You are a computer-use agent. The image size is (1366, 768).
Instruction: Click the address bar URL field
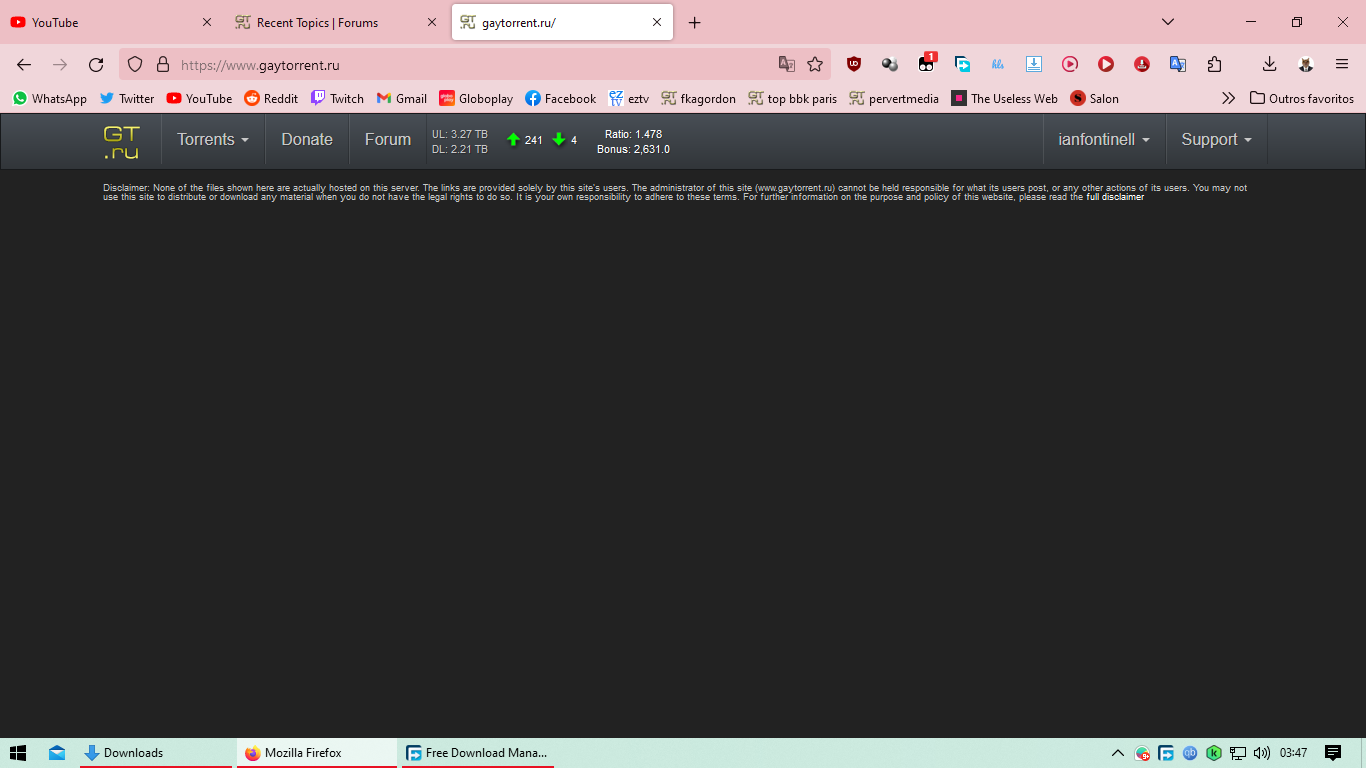[470, 65]
